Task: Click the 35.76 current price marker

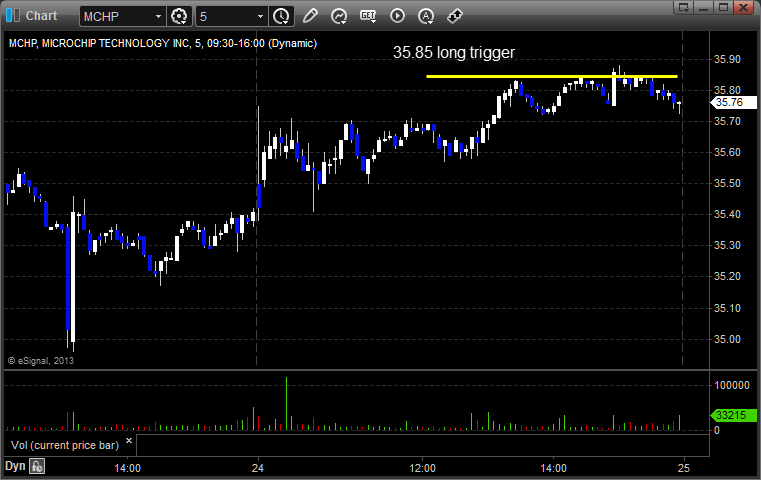Action: [x=733, y=102]
